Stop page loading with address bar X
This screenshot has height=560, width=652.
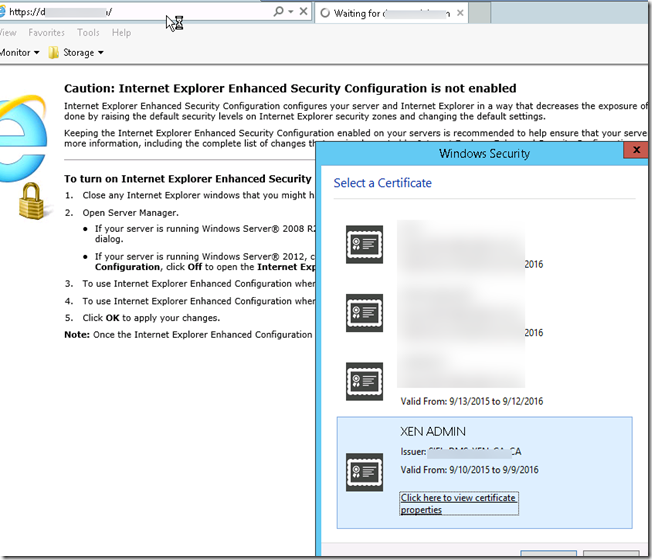pos(304,11)
